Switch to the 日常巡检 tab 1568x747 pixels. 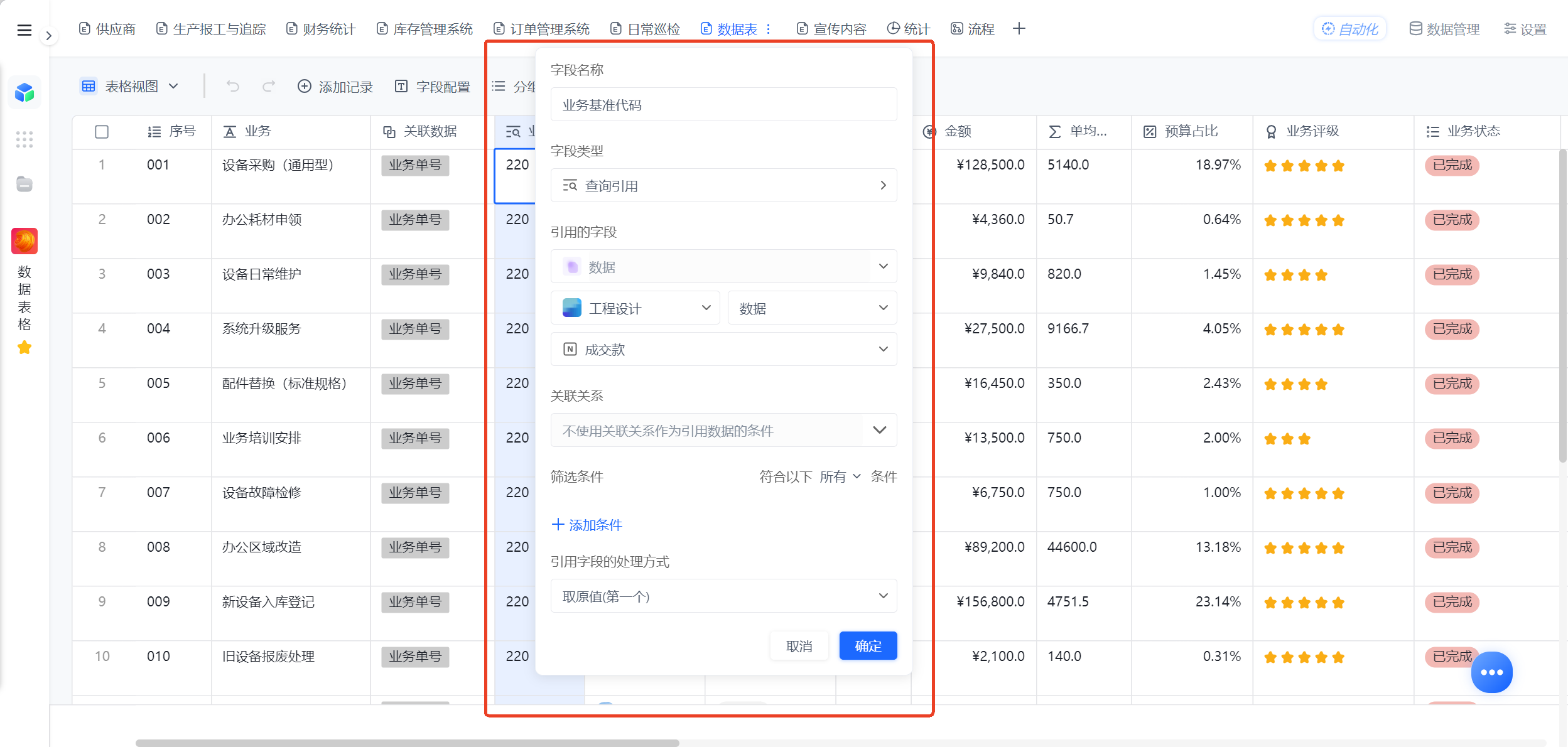coord(646,29)
